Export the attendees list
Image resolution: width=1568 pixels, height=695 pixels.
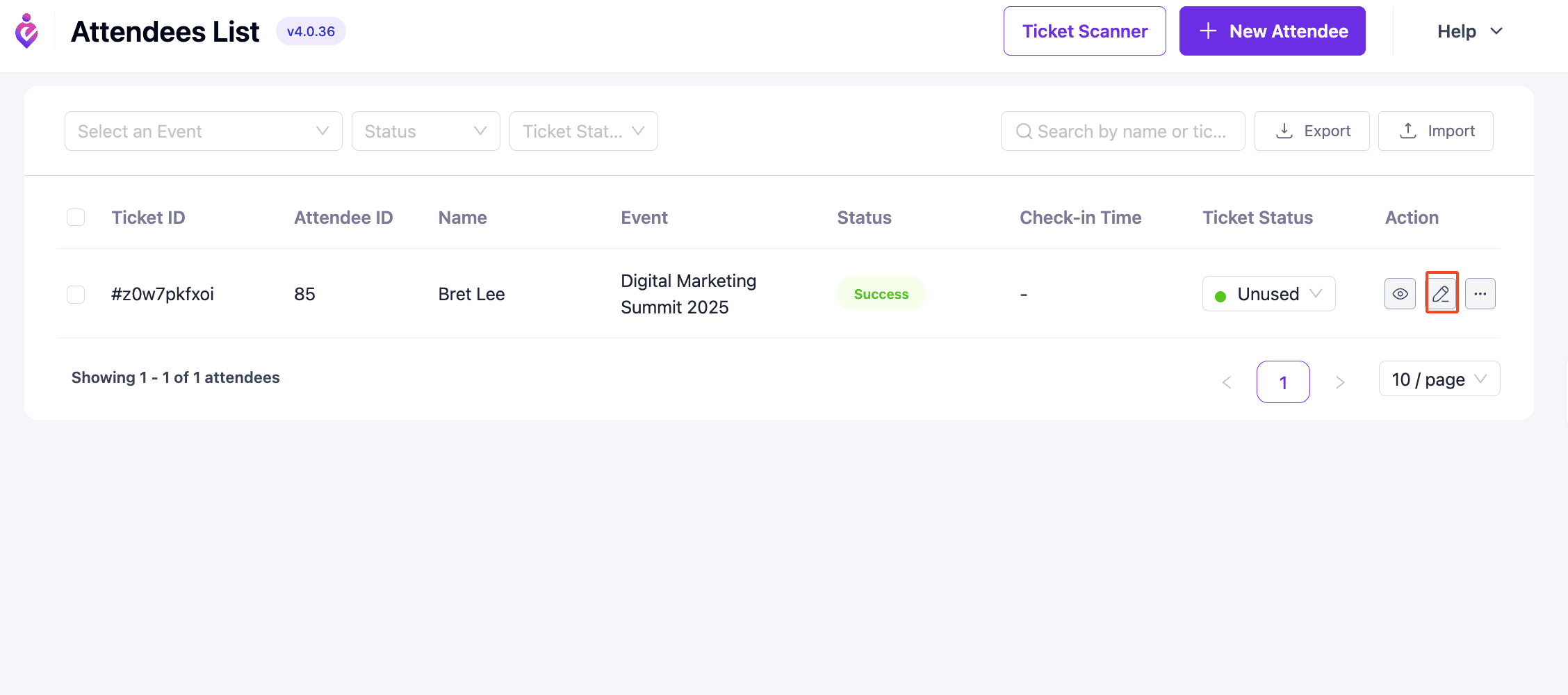[x=1312, y=131]
